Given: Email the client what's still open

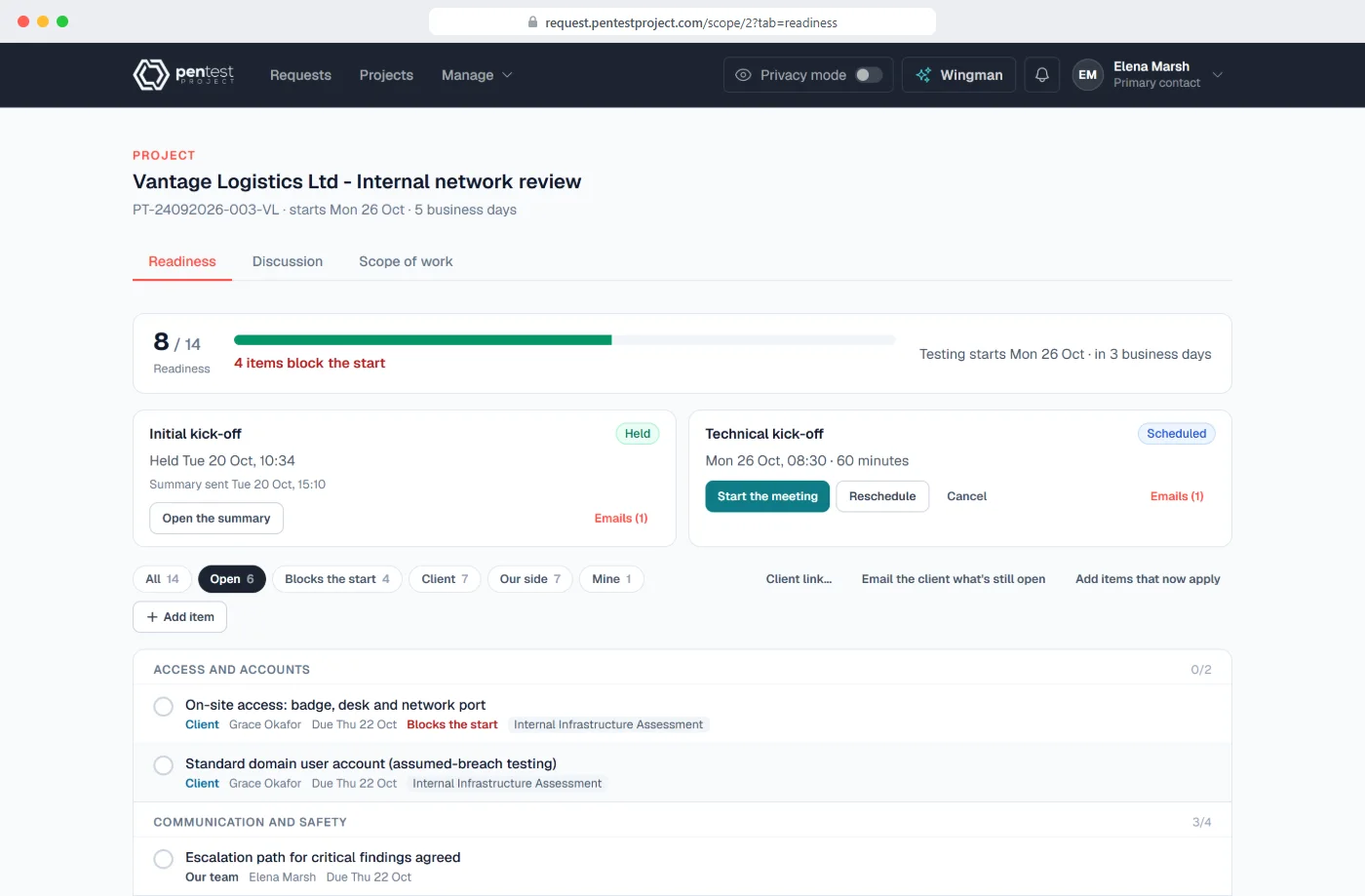Looking at the screenshot, I should pos(954,579).
